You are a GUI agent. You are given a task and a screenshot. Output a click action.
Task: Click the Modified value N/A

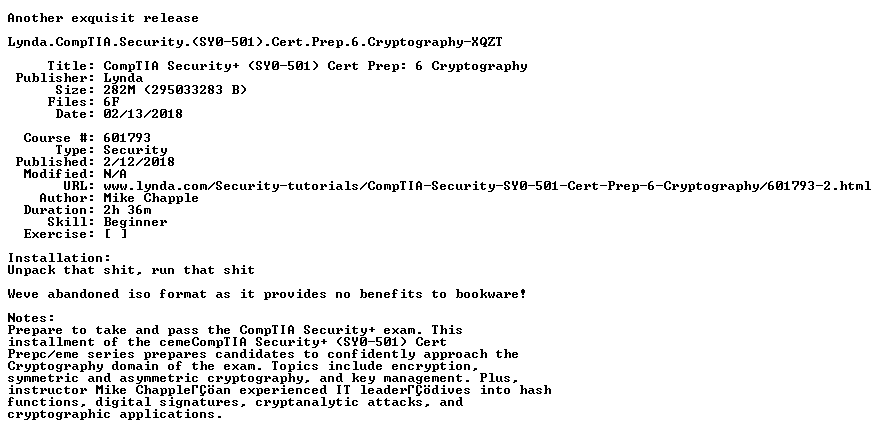click(x=115, y=174)
